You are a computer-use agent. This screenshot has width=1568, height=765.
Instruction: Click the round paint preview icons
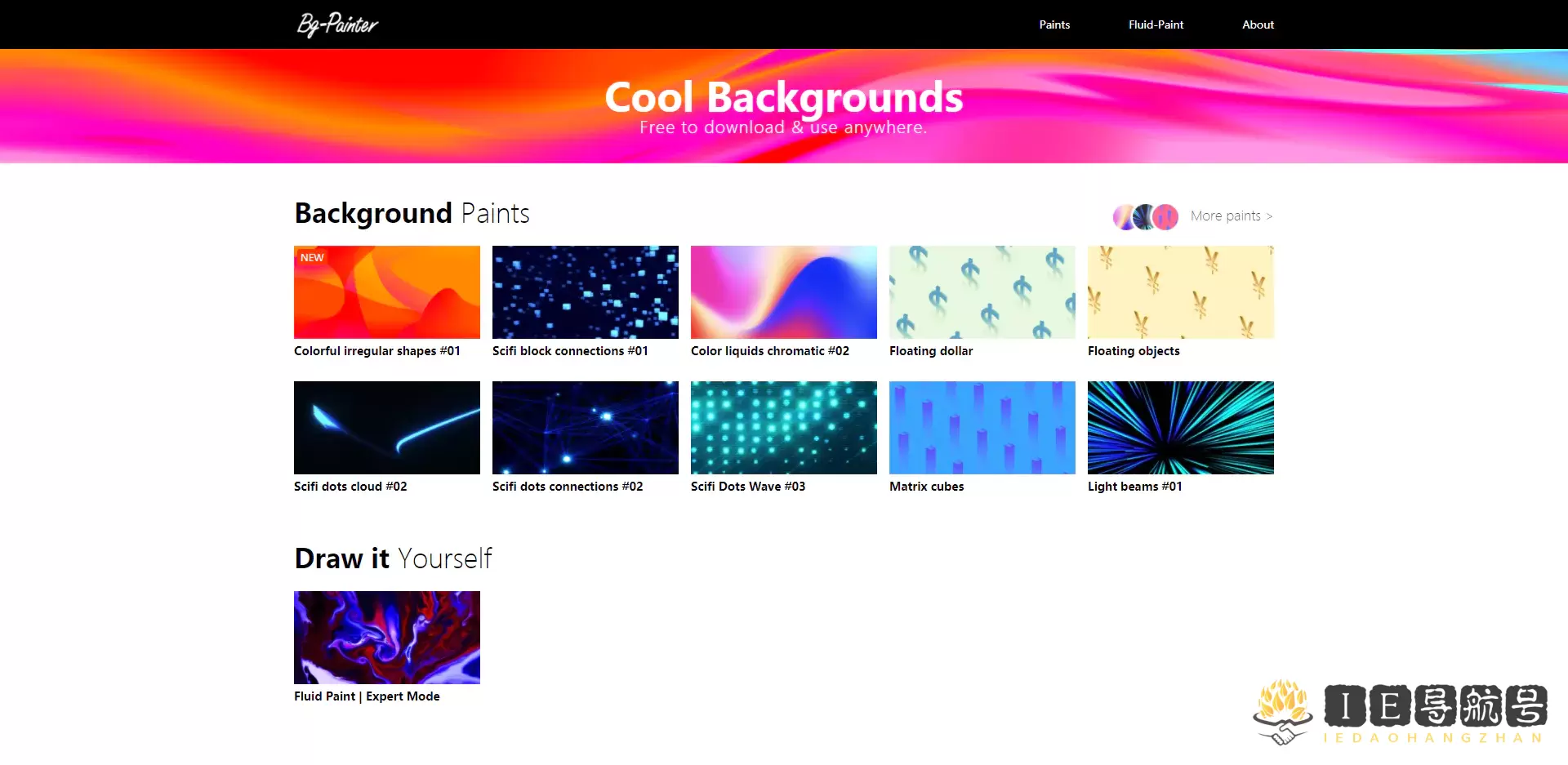pyautogui.click(x=1145, y=216)
